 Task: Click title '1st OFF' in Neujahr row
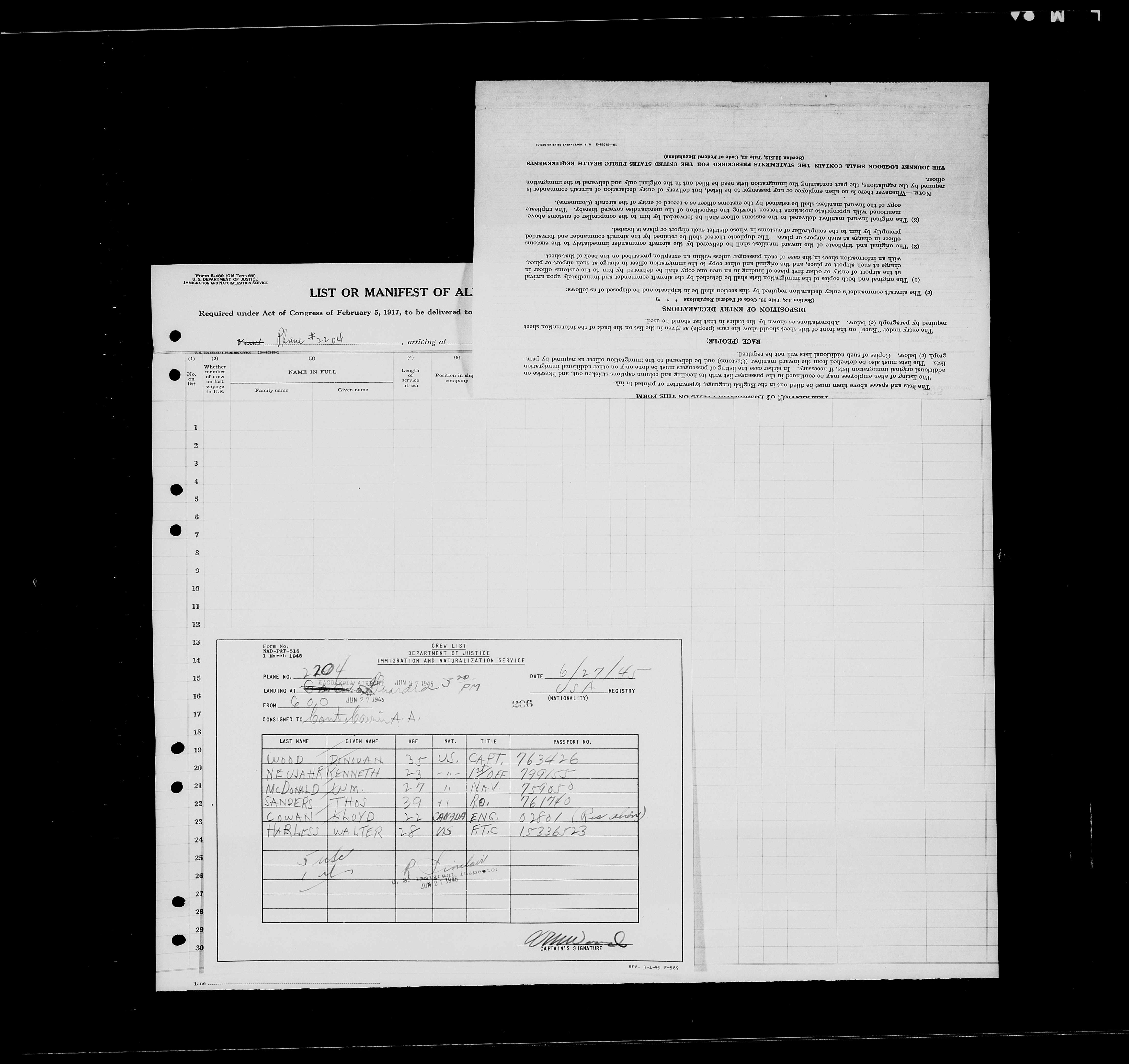(488, 773)
